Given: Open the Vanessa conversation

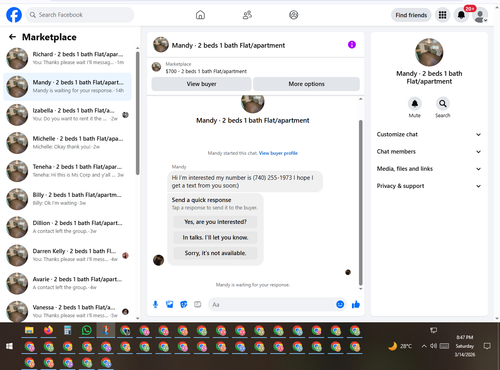Looking at the screenshot, I should coord(67,311).
